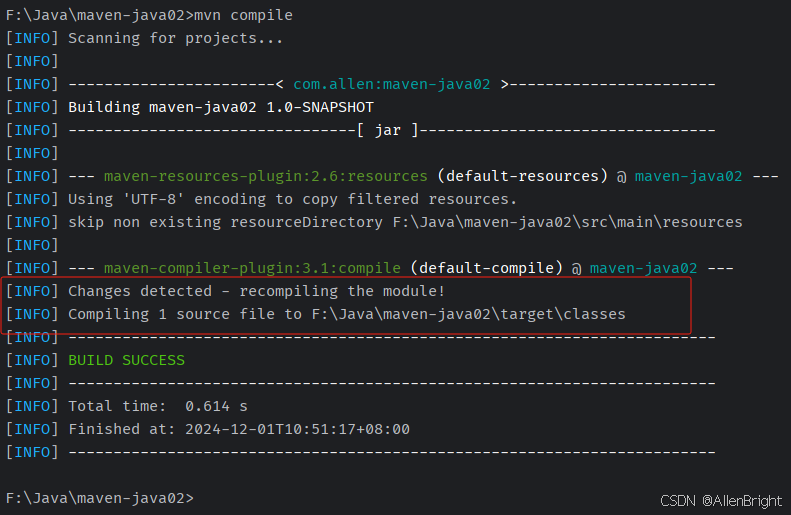The image size is (791, 515).
Task: Click 'Total time: 0.614 s' line
Action: pos(158,406)
